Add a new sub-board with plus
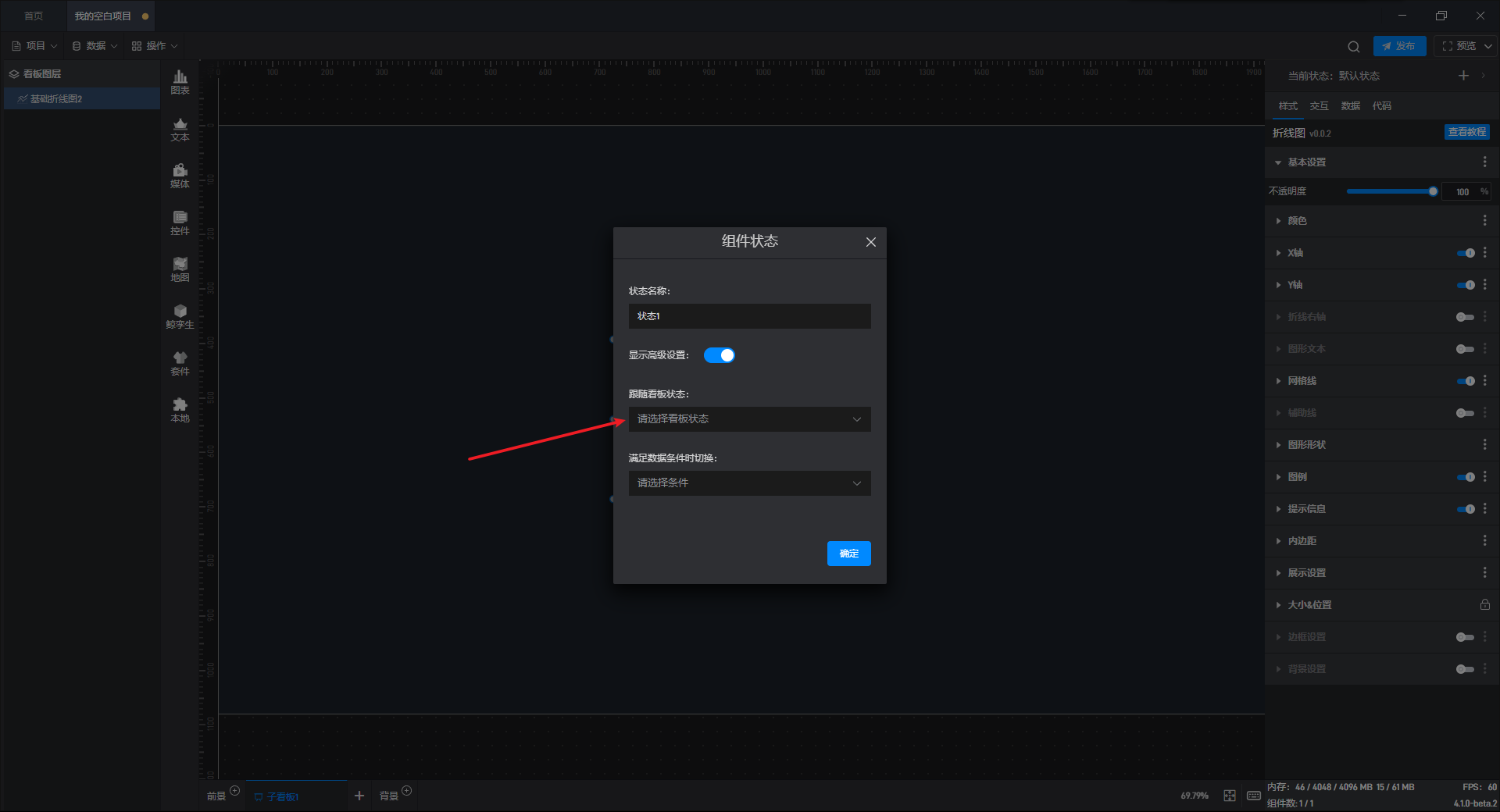This screenshot has height=812, width=1500. (359, 796)
